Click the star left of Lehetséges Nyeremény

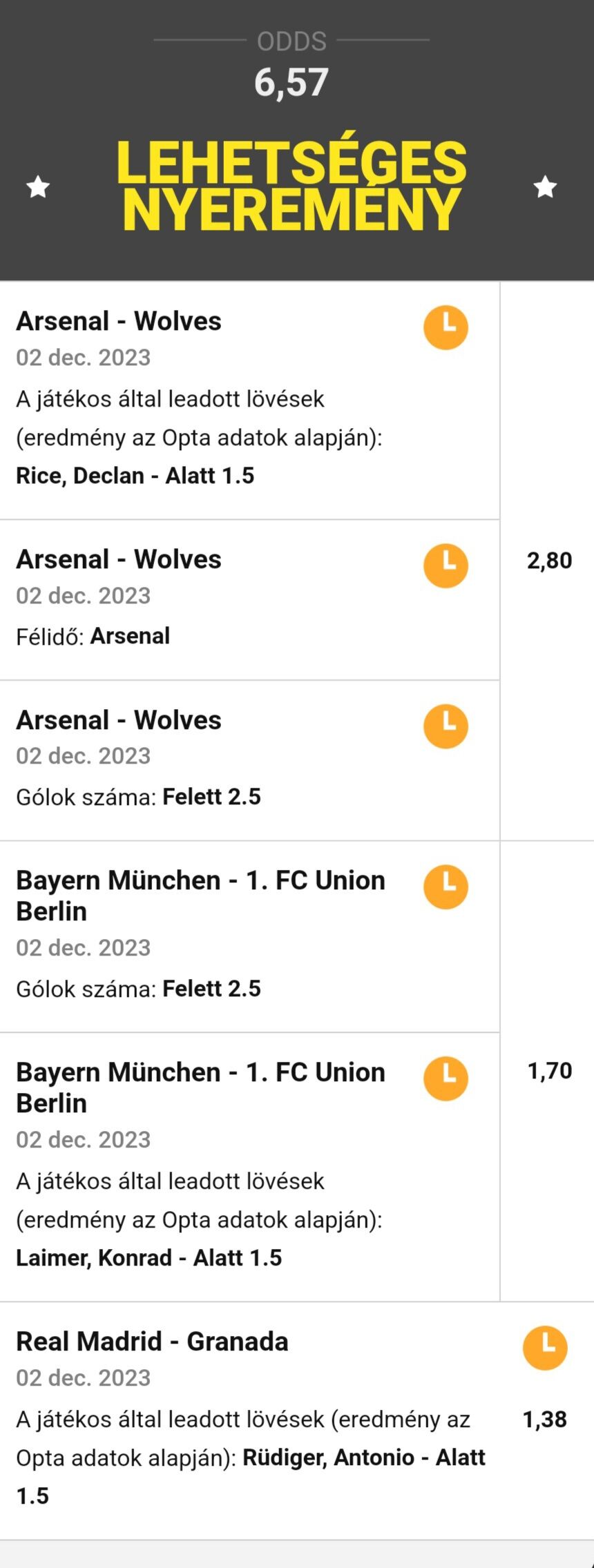[38, 186]
